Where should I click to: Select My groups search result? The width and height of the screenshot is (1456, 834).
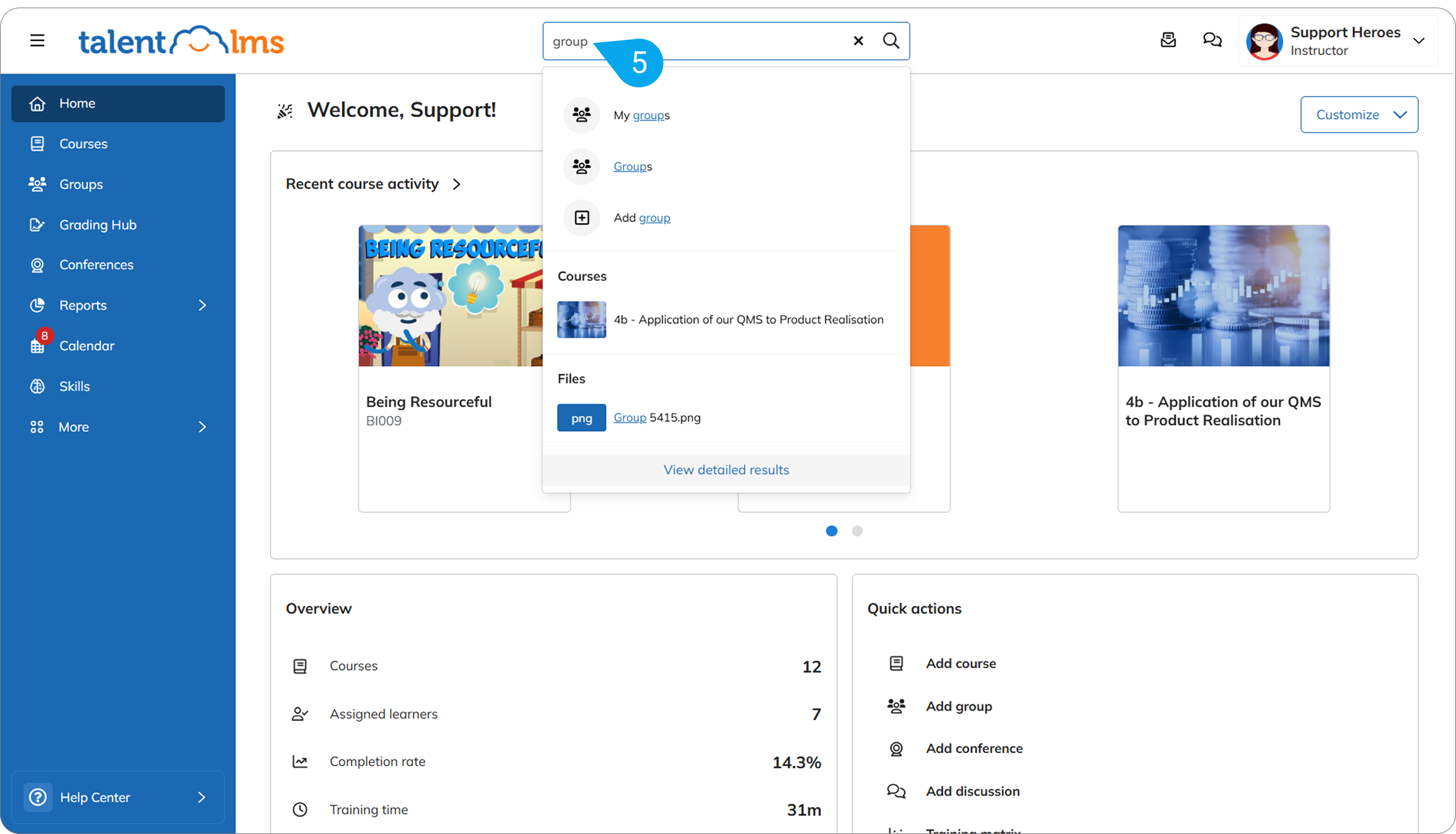point(726,115)
